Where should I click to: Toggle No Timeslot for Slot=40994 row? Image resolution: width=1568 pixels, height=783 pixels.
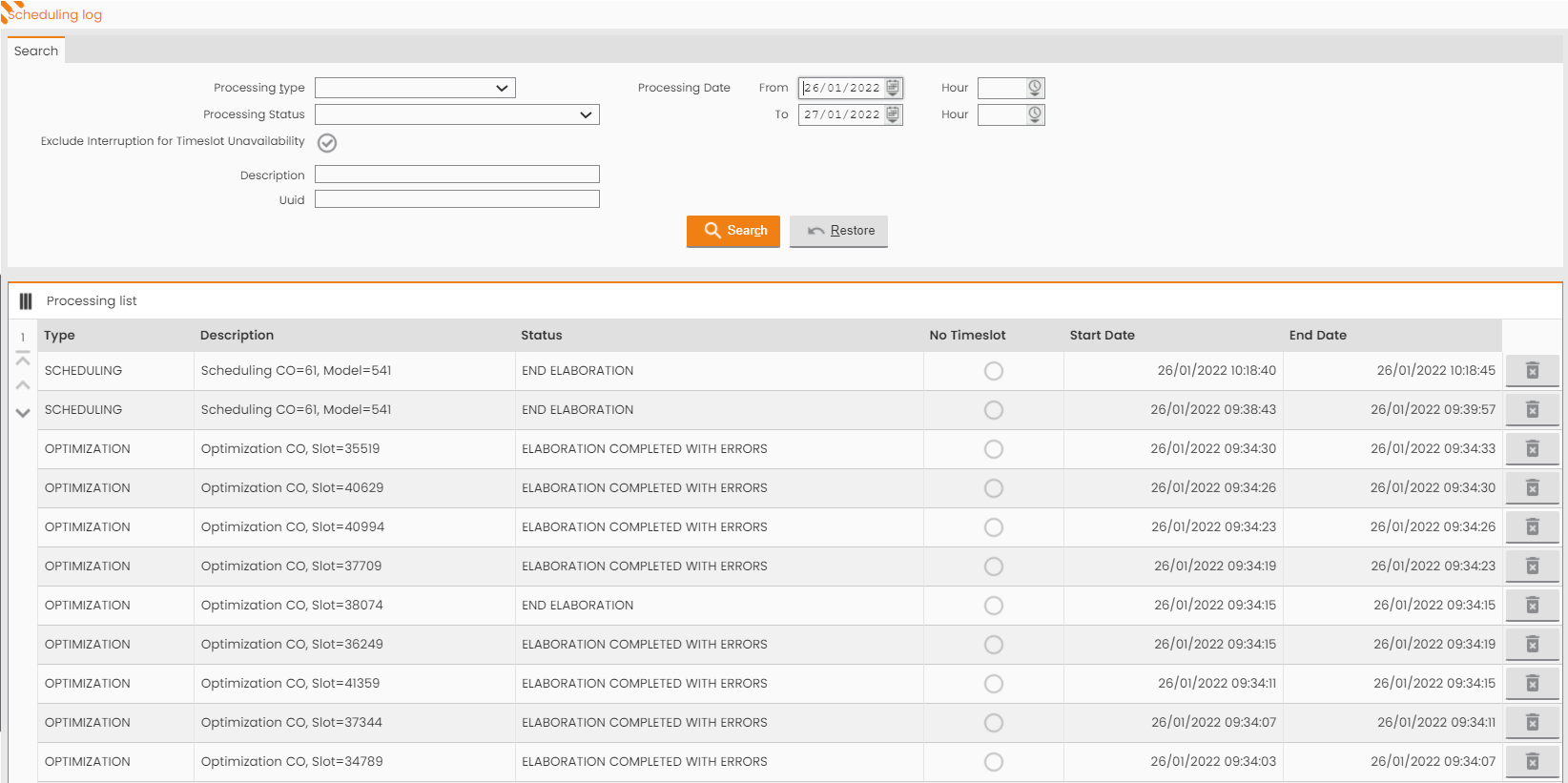pyautogui.click(x=994, y=527)
